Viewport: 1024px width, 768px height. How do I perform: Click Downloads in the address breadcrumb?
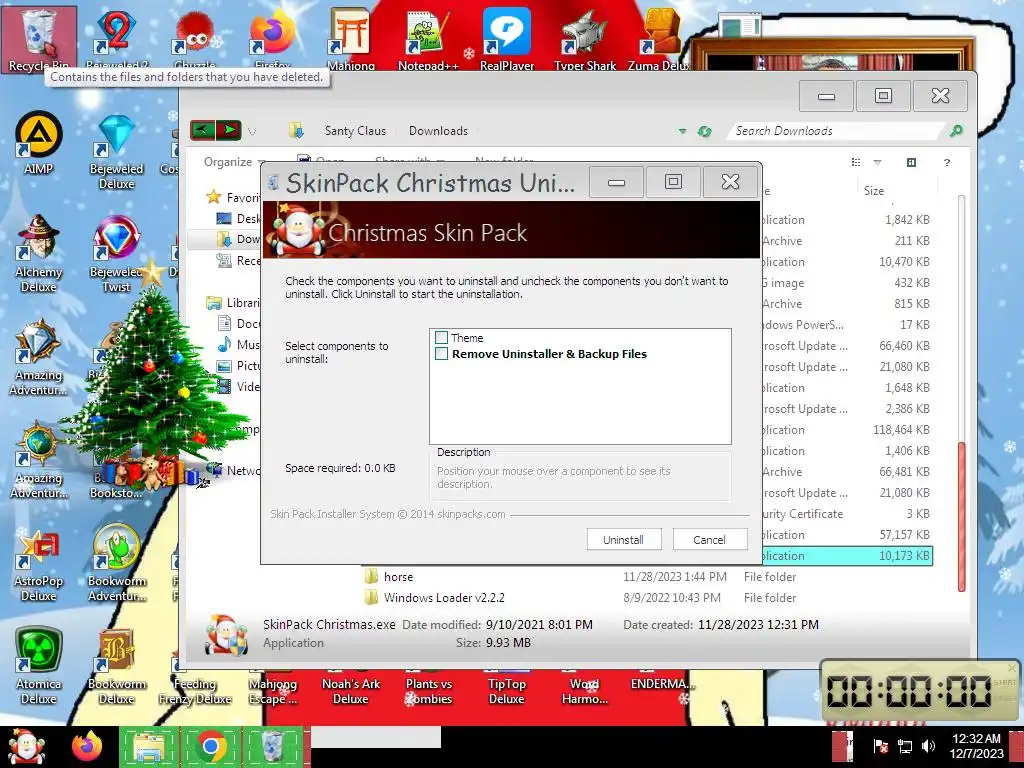click(438, 131)
